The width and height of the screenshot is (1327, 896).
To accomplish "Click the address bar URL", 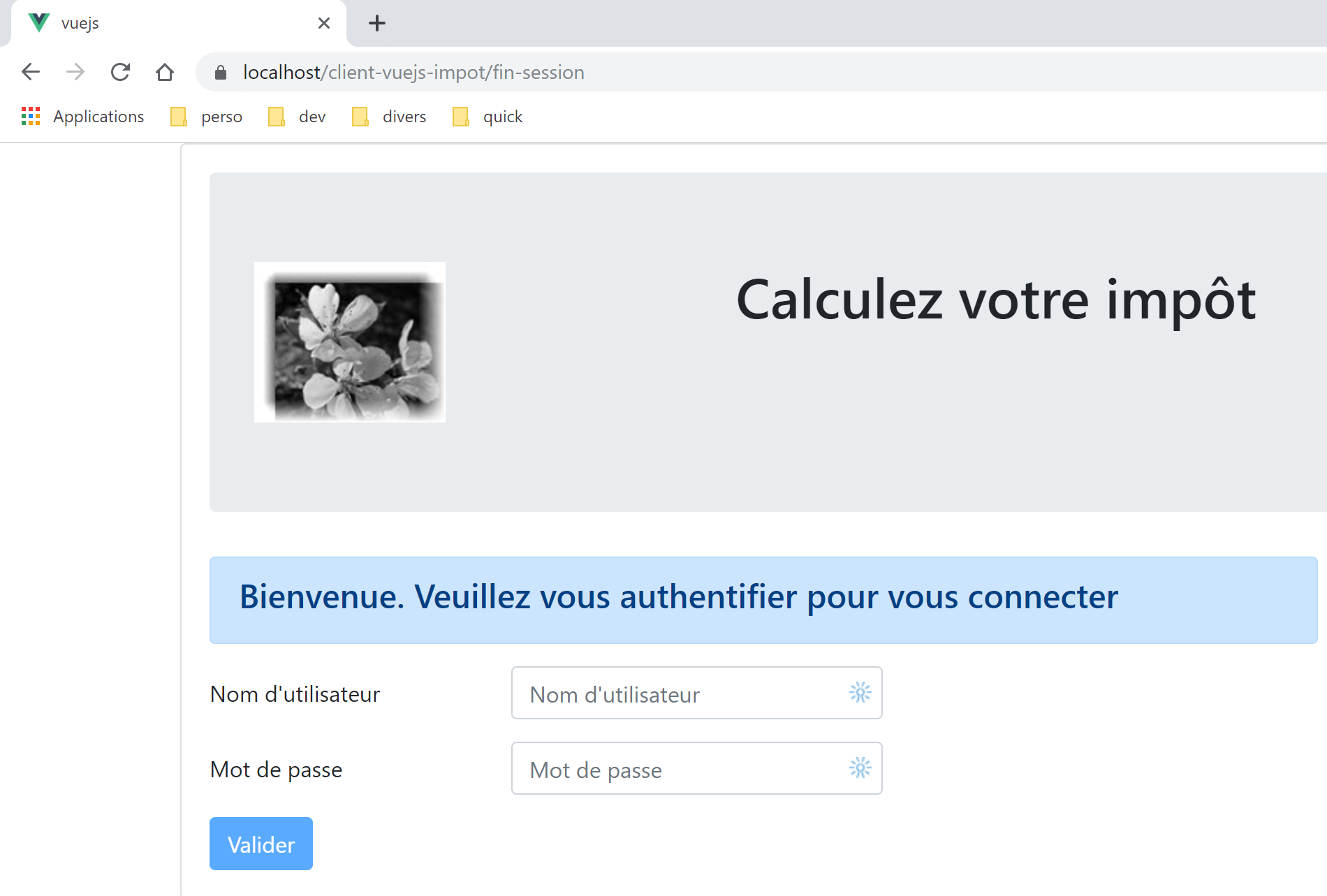I will tap(413, 73).
